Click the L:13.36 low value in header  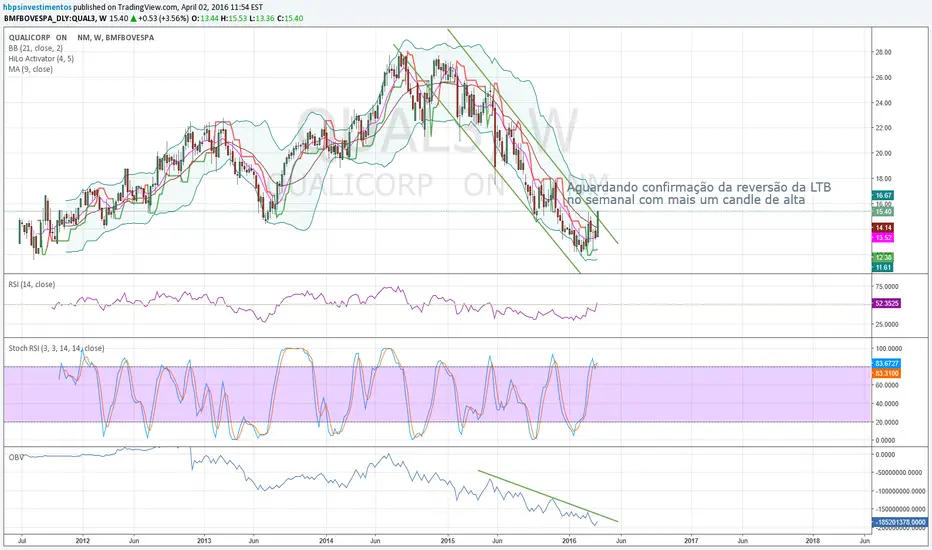point(261,18)
